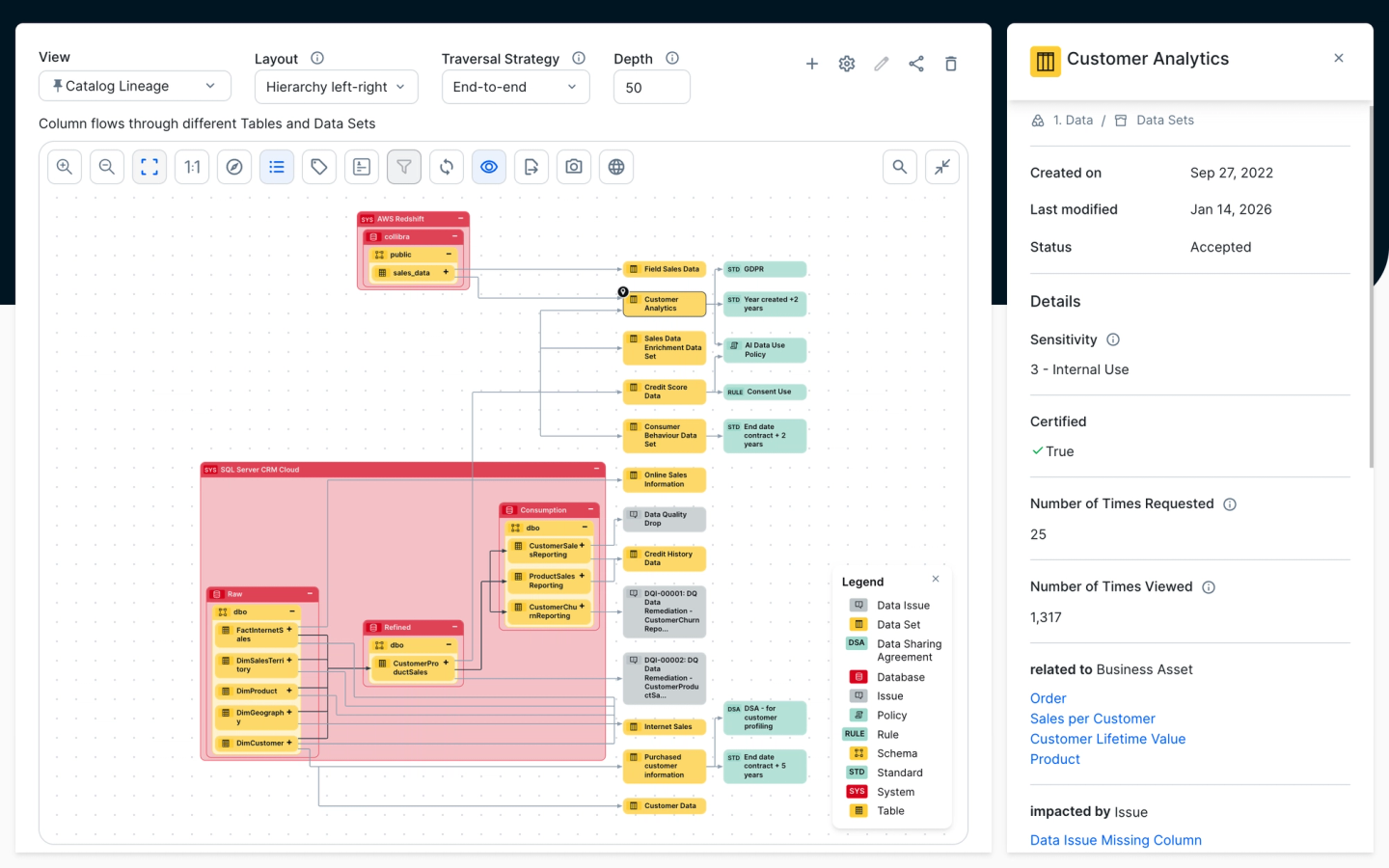1389x868 pixels.
Task: Click the compass navigation icon
Action: 234,167
